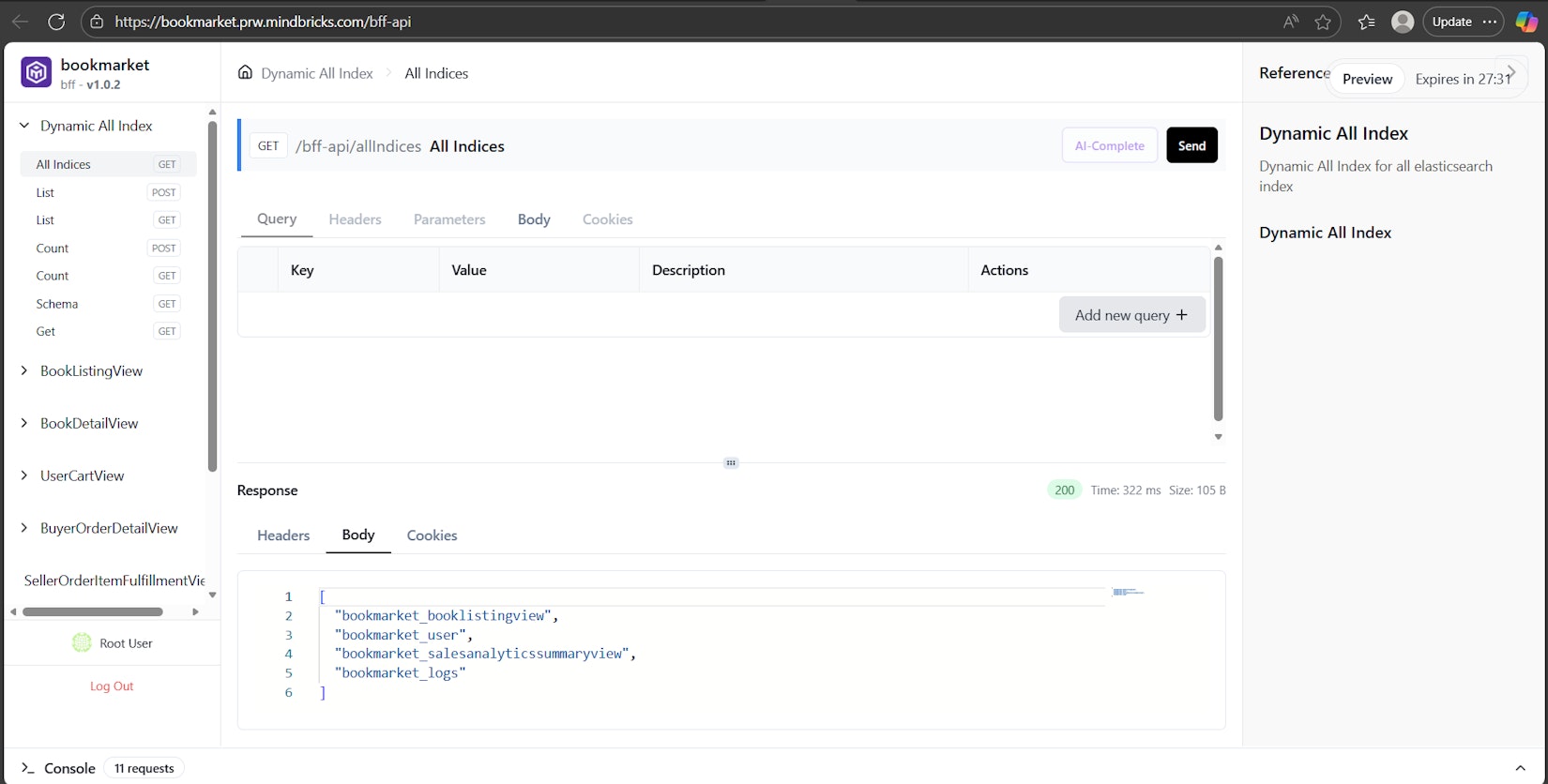Expand the BookListingView section
The width and height of the screenshot is (1548, 784).
click(24, 371)
